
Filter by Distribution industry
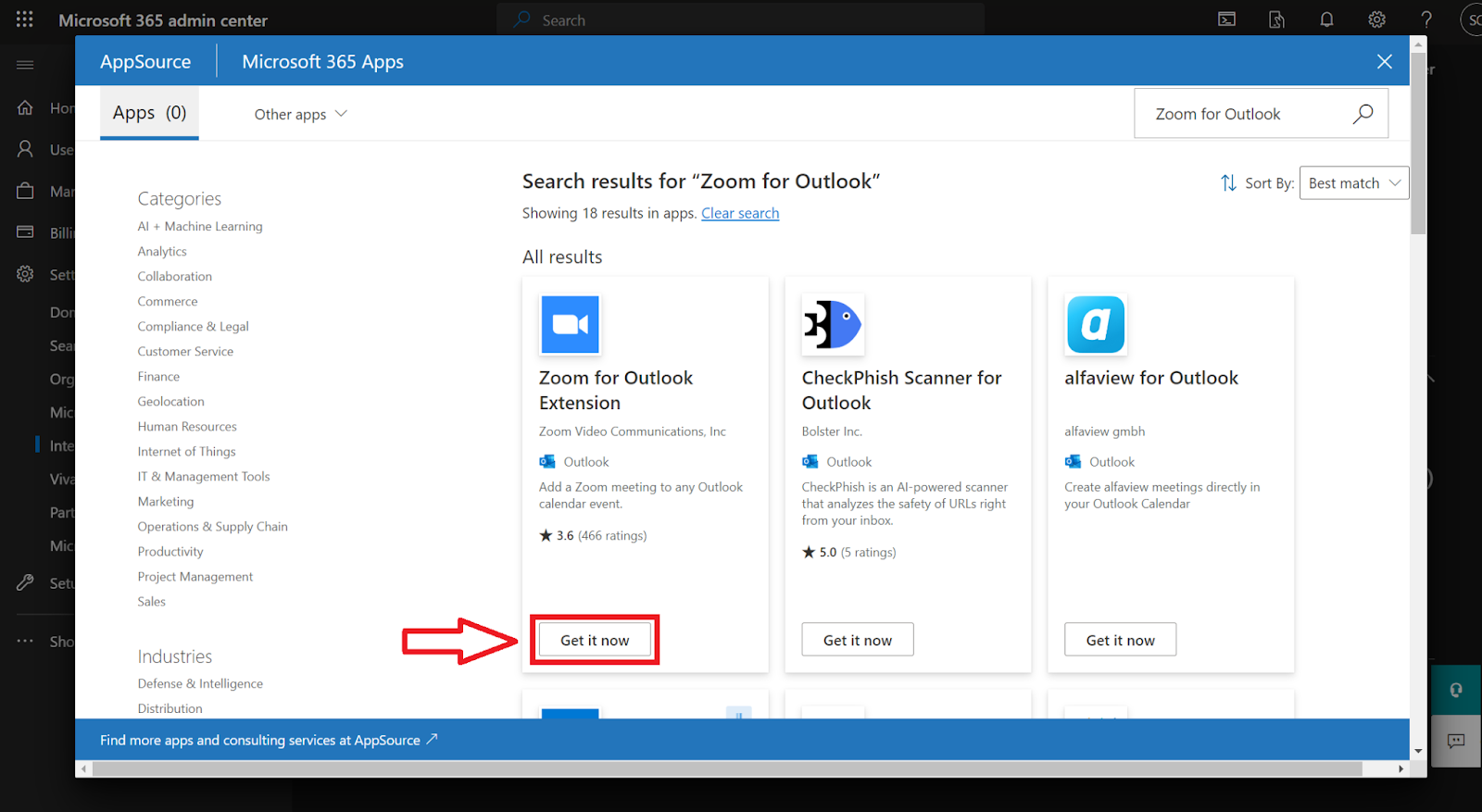[x=170, y=708]
